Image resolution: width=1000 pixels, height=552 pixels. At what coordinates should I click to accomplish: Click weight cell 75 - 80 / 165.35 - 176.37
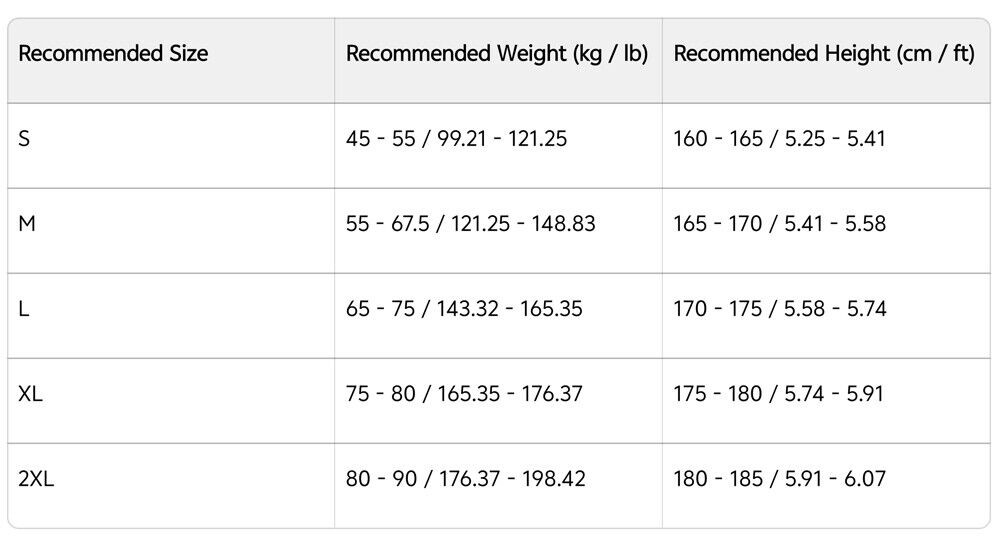(464, 394)
